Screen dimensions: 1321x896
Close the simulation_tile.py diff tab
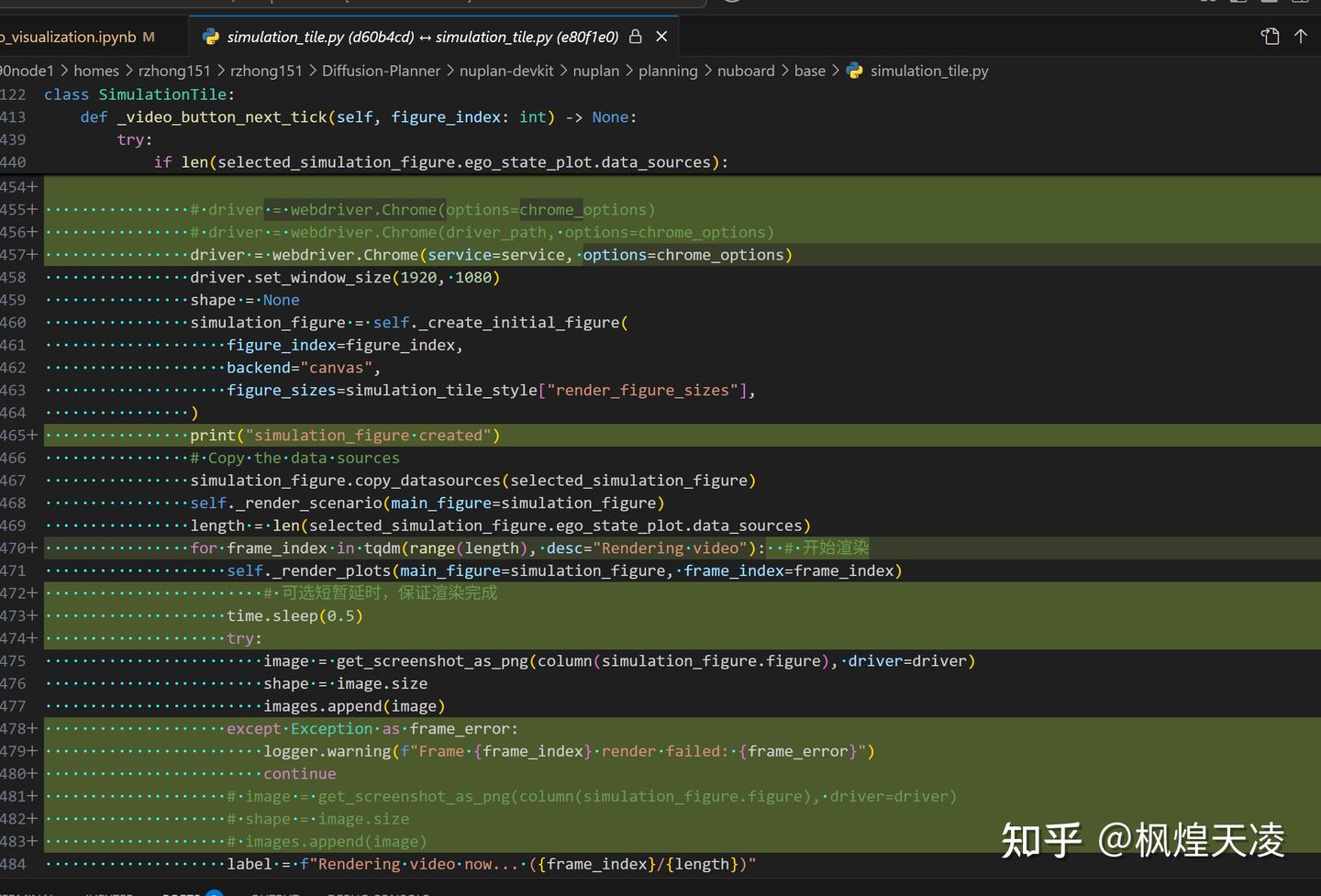click(661, 37)
